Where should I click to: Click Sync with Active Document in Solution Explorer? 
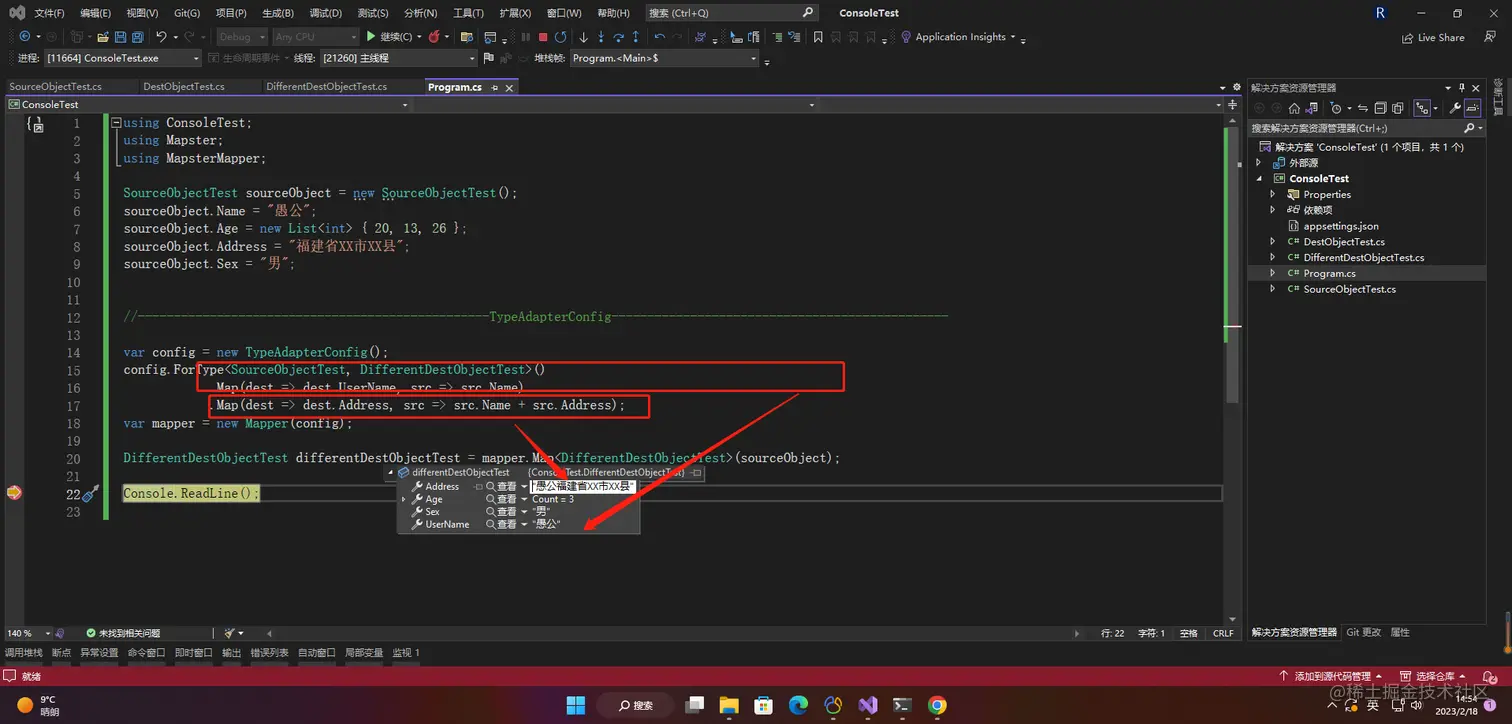1362,108
